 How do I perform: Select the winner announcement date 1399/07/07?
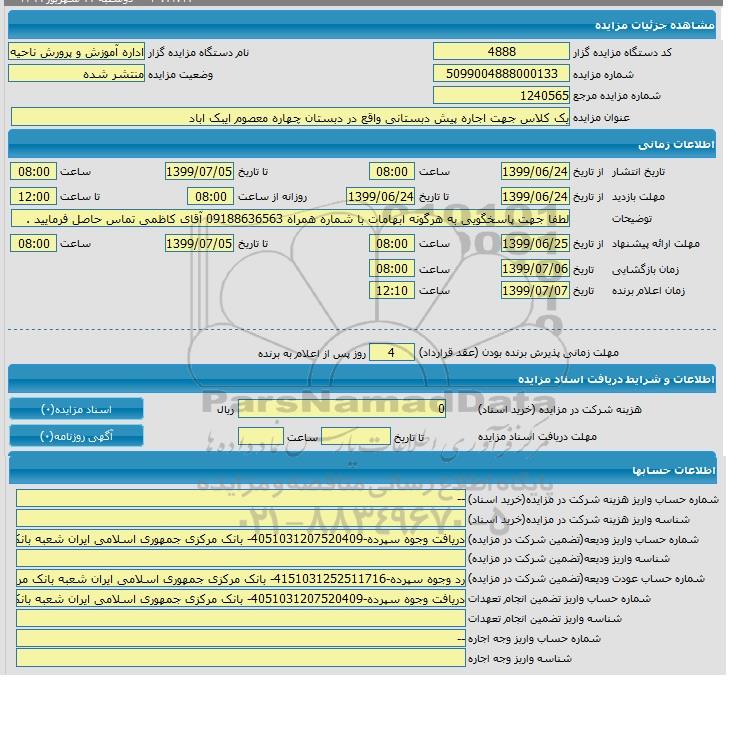coord(535,291)
